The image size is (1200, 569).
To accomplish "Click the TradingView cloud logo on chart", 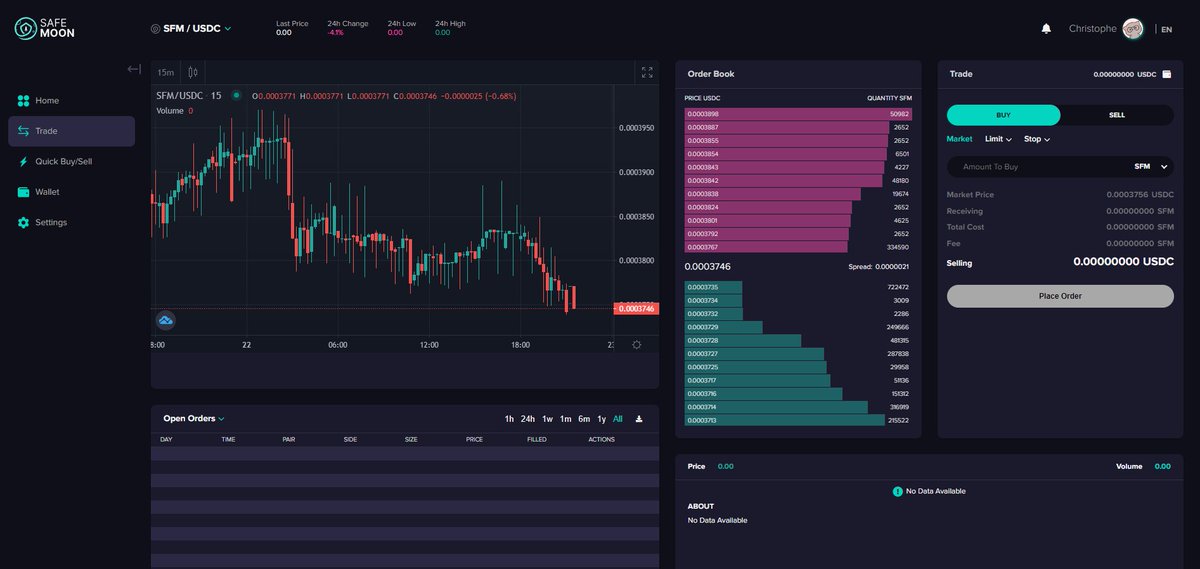I will tap(166, 320).
